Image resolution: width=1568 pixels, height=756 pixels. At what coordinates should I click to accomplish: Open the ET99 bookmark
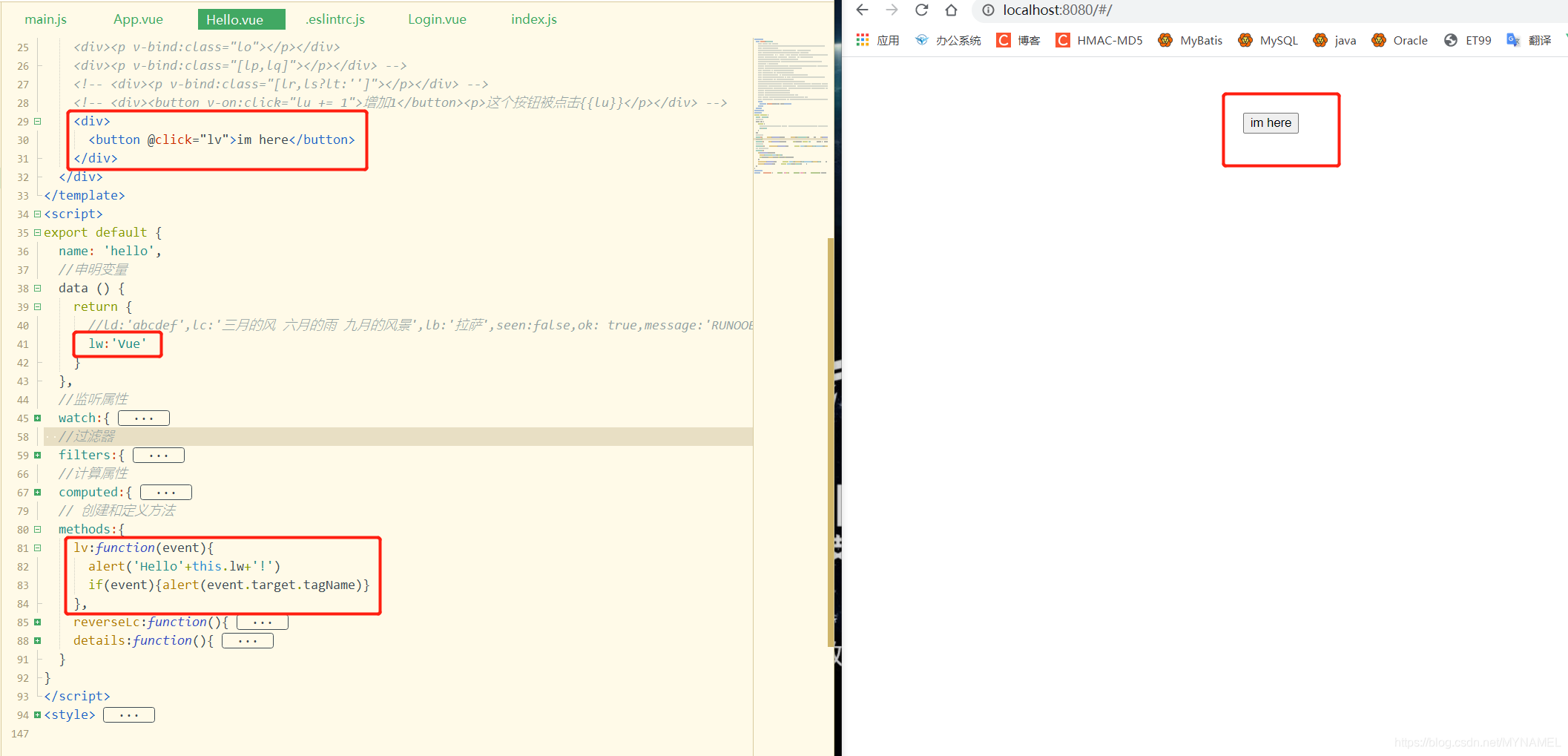click(x=1467, y=40)
